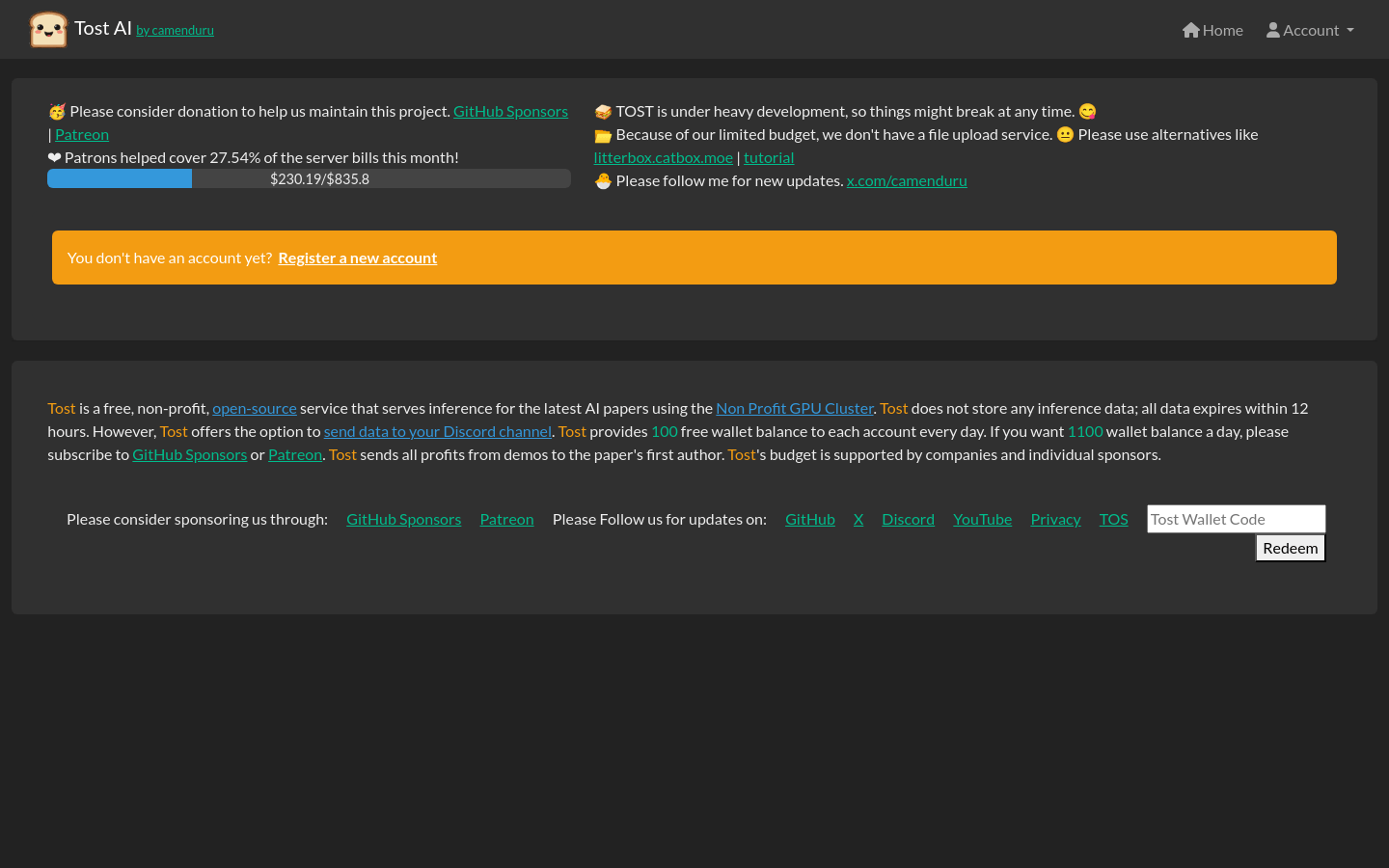Click the Account person icon
This screenshot has height=868, width=1389.
coord(1273,30)
